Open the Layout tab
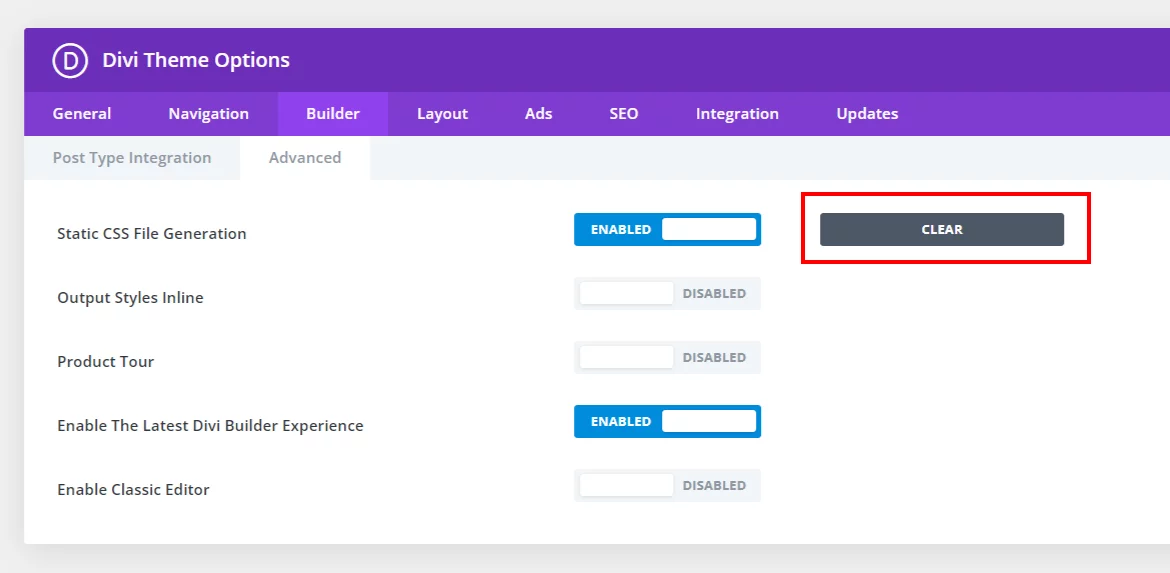The width and height of the screenshot is (1170, 573). point(442,114)
